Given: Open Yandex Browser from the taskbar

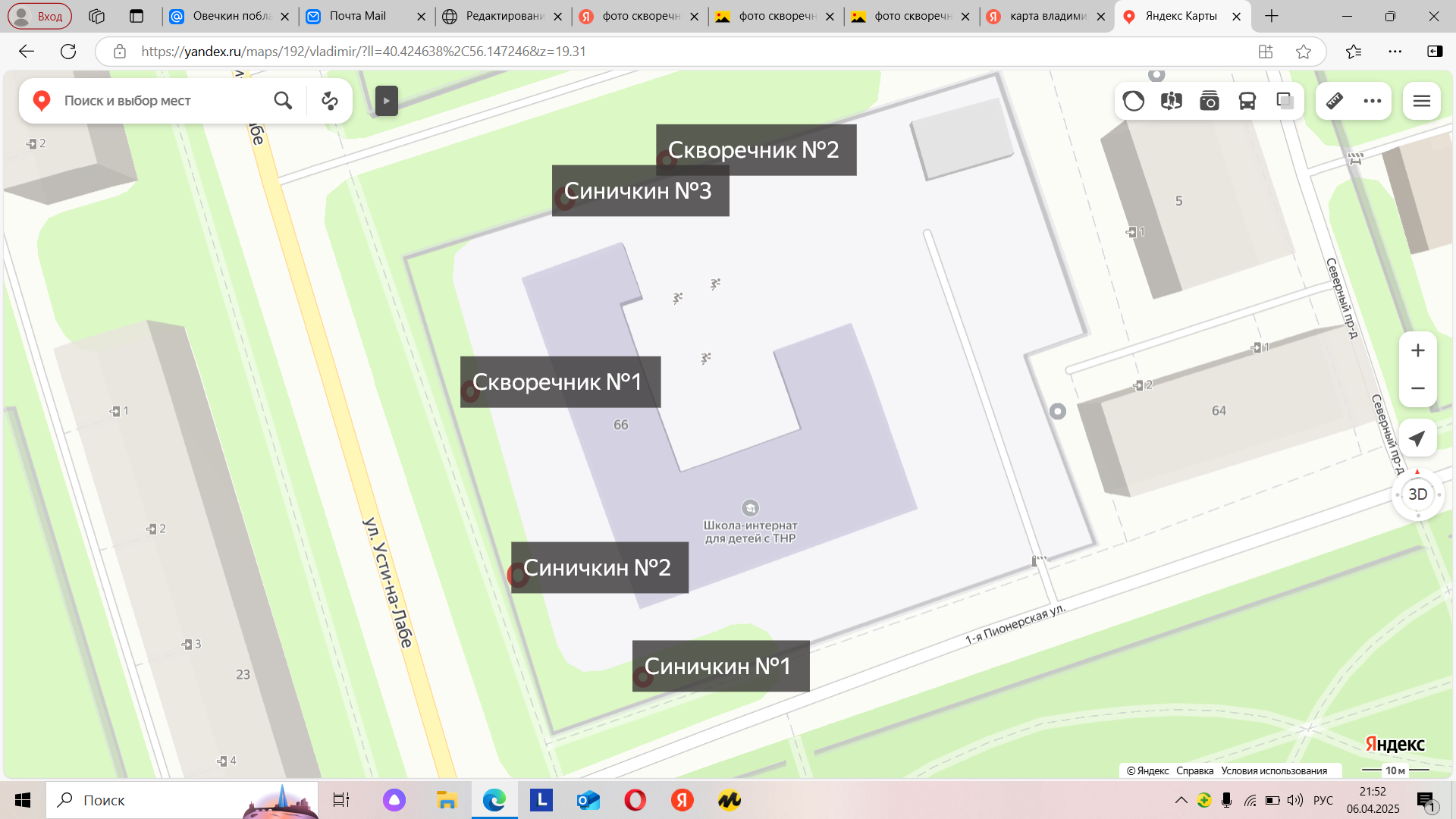Looking at the screenshot, I should (x=682, y=800).
